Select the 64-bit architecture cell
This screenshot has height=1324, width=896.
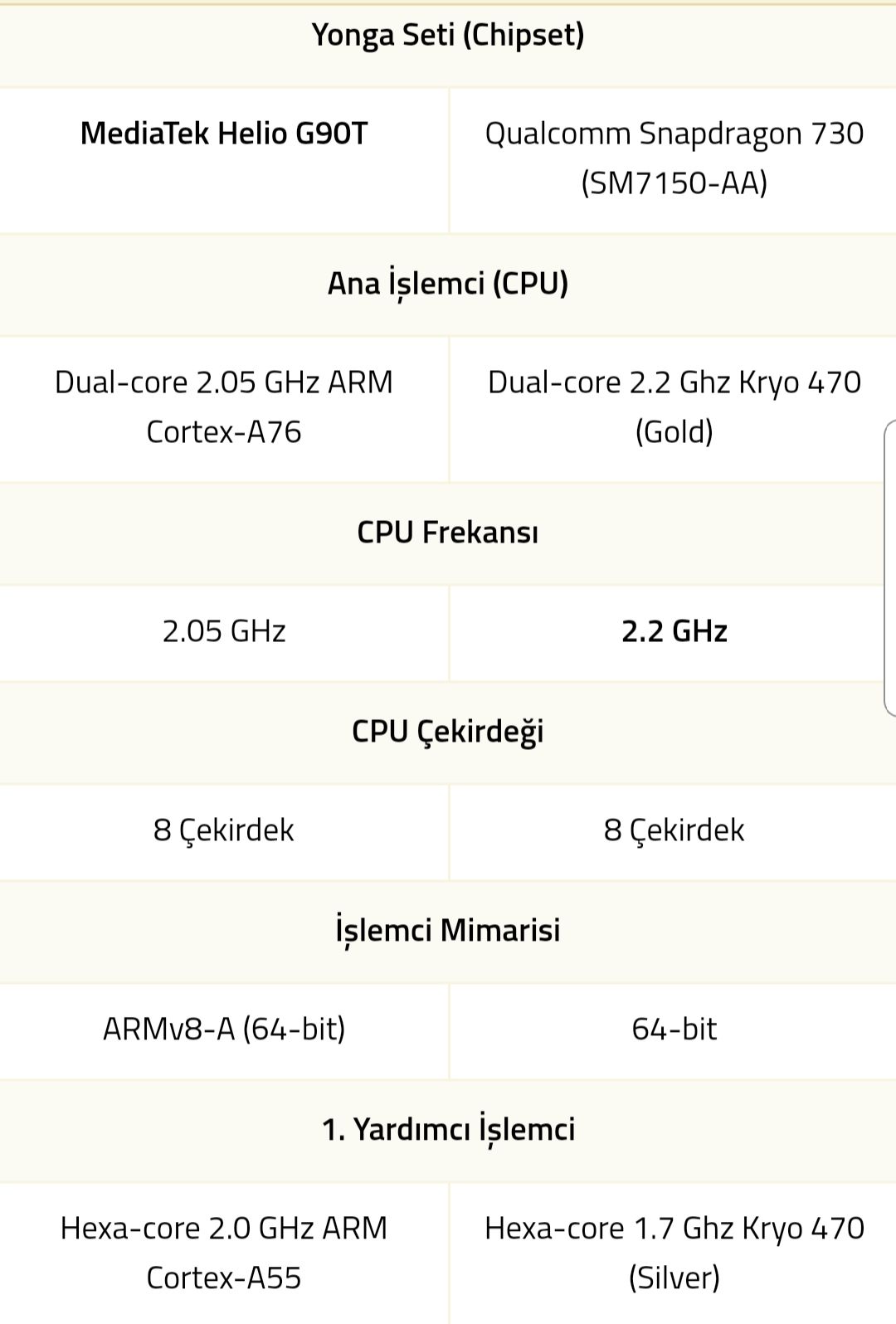[x=674, y=1030]
